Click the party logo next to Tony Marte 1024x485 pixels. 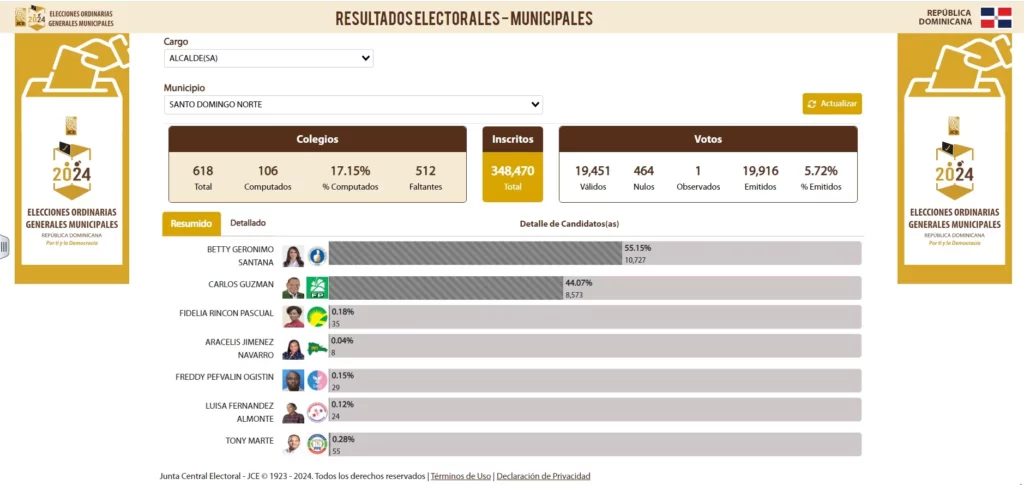click(x=317, y=444)
